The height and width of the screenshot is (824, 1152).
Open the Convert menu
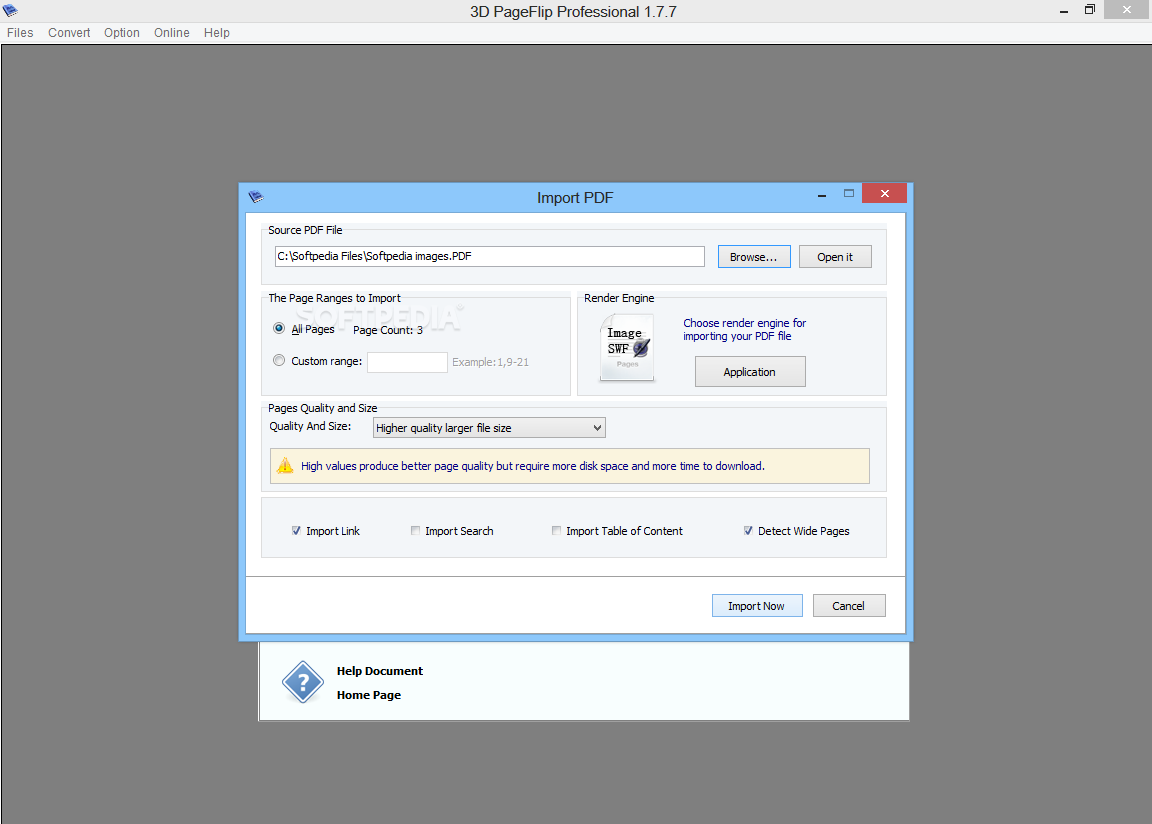tap(69, 32)
